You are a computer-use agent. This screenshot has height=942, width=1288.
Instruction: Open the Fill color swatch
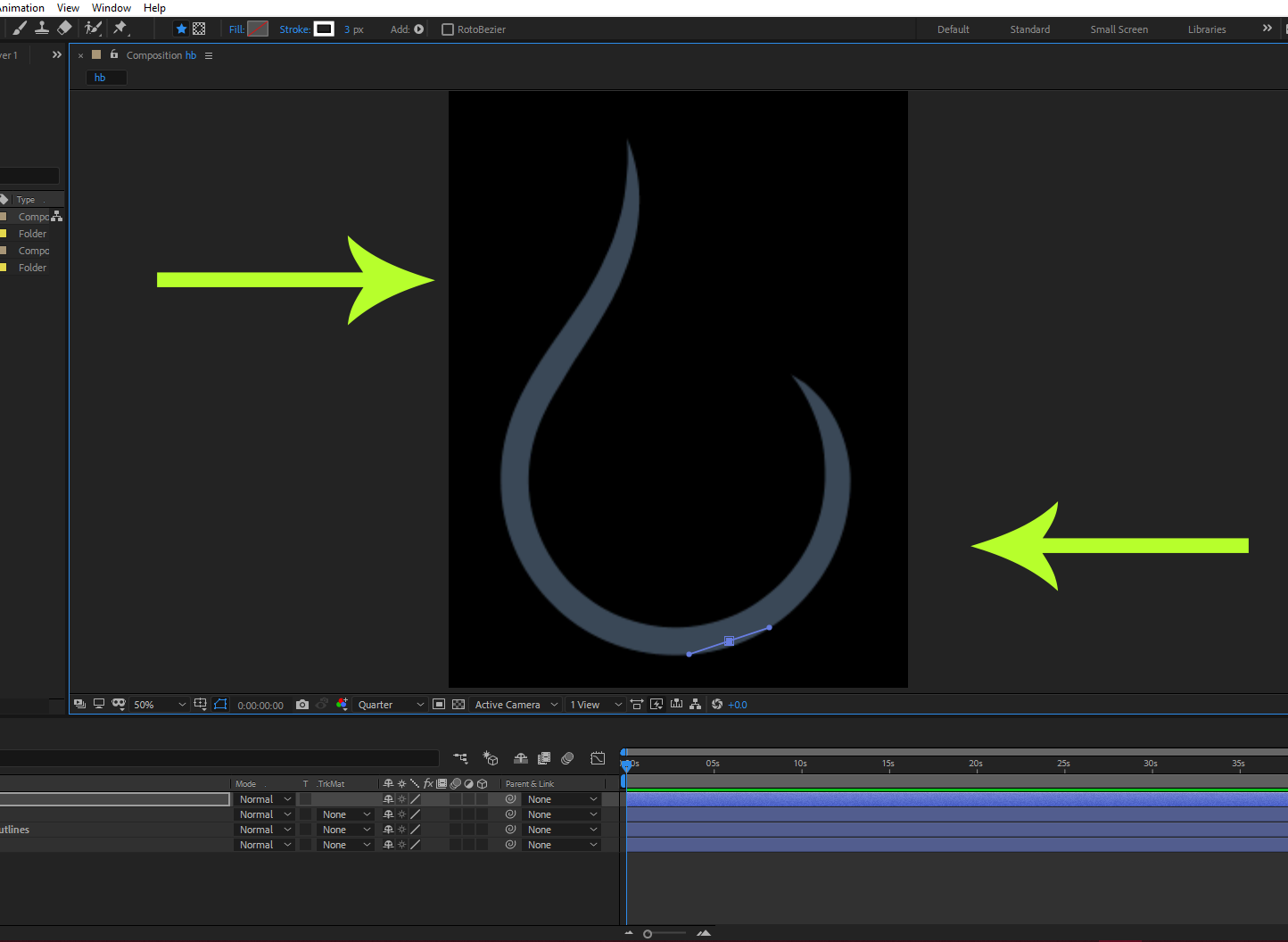(x=258, y=29)
